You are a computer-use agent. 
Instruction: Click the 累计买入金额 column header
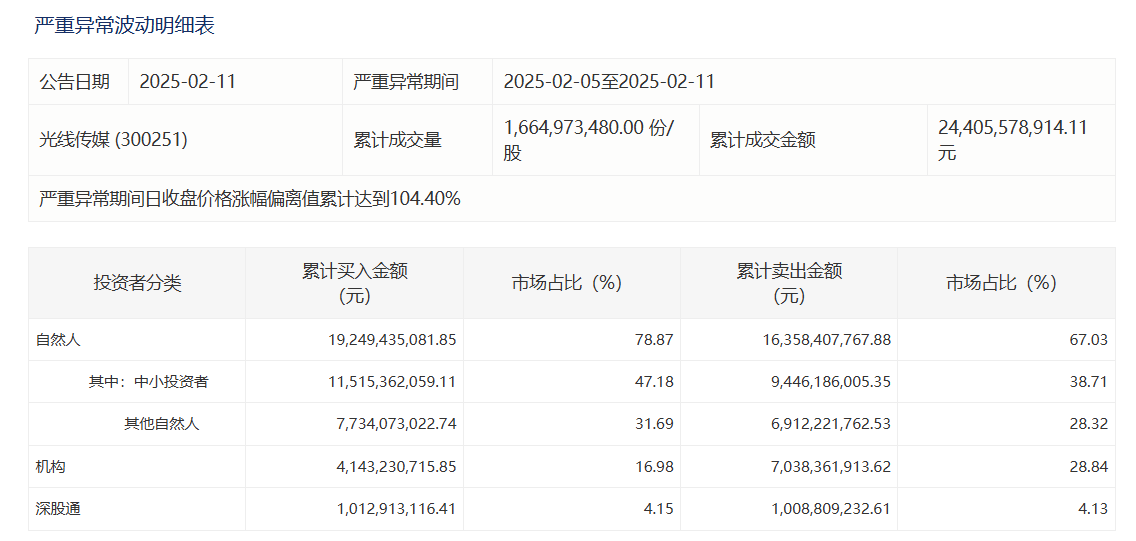click(354, 283)
